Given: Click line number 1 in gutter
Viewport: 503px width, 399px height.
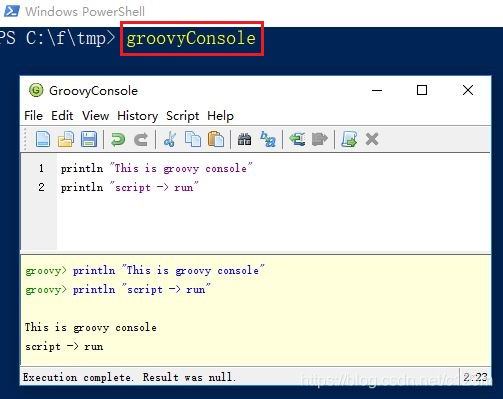Looking at the screenshot, I should click(41, 168).
